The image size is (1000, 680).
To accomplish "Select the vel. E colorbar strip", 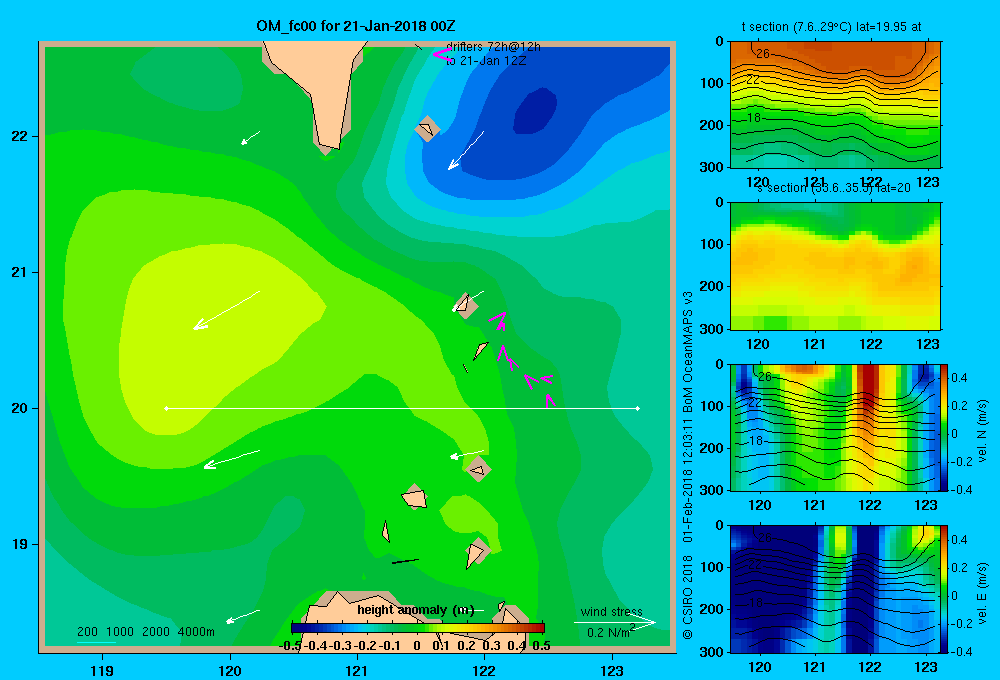I will coord(945,588).
